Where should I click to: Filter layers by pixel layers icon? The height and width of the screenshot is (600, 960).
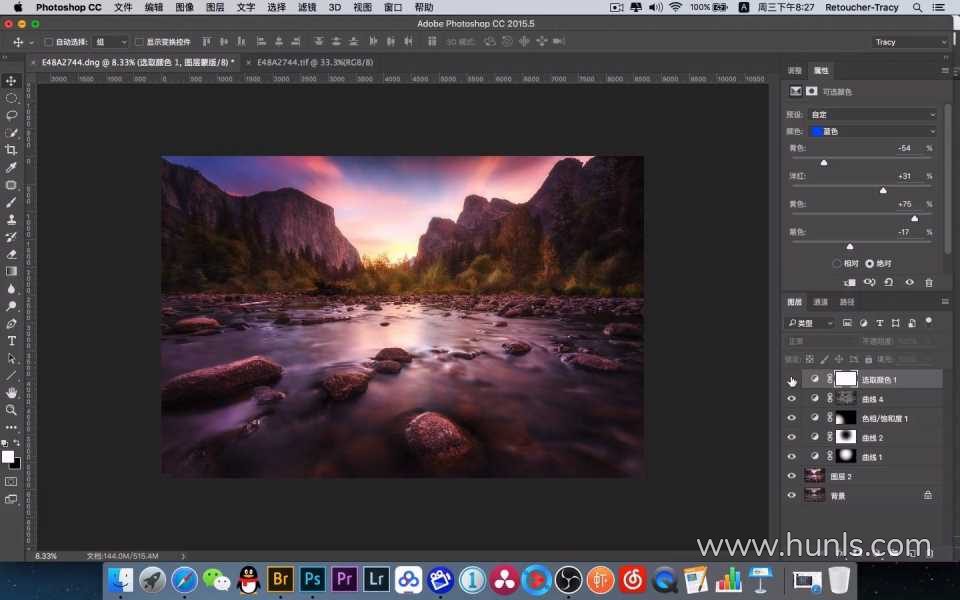847,323
